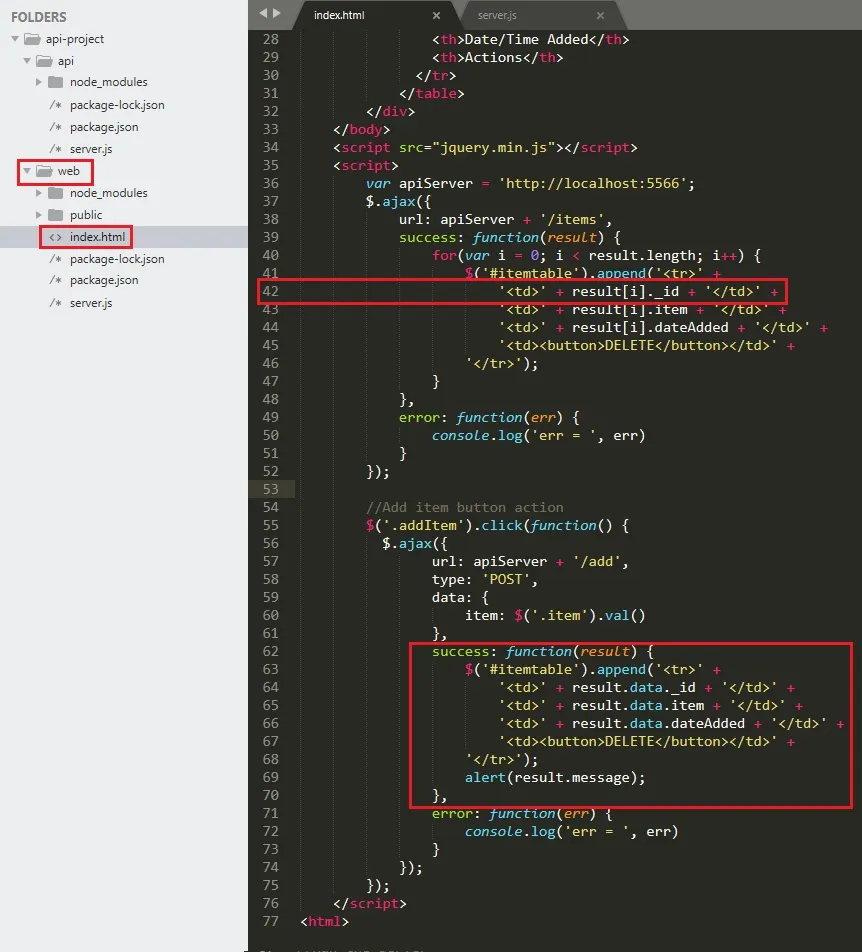Click file icon of api server.js
This screenshot has height=952, width=862.
(56, 149)
